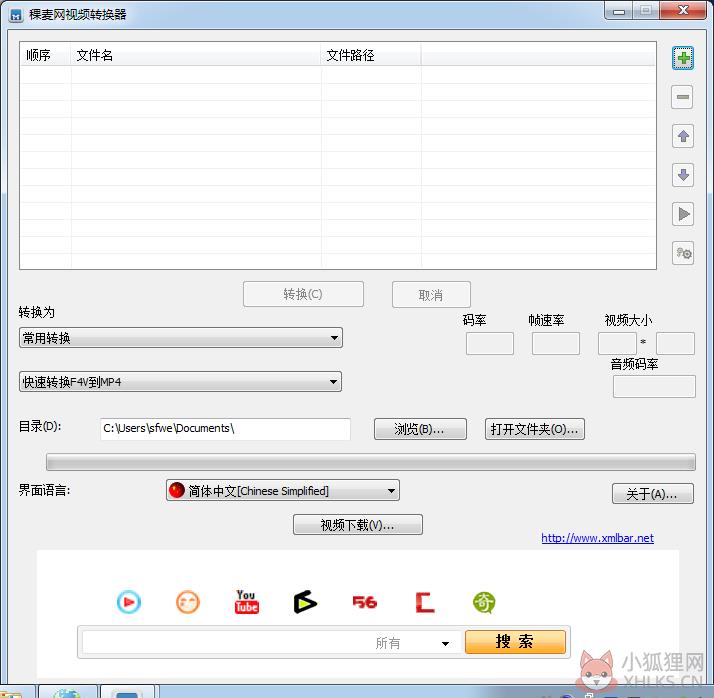Viewport: 714px width, 698px height.
Task: Open the 关于(A)... about dialog
Action: (x=653, y=494)
